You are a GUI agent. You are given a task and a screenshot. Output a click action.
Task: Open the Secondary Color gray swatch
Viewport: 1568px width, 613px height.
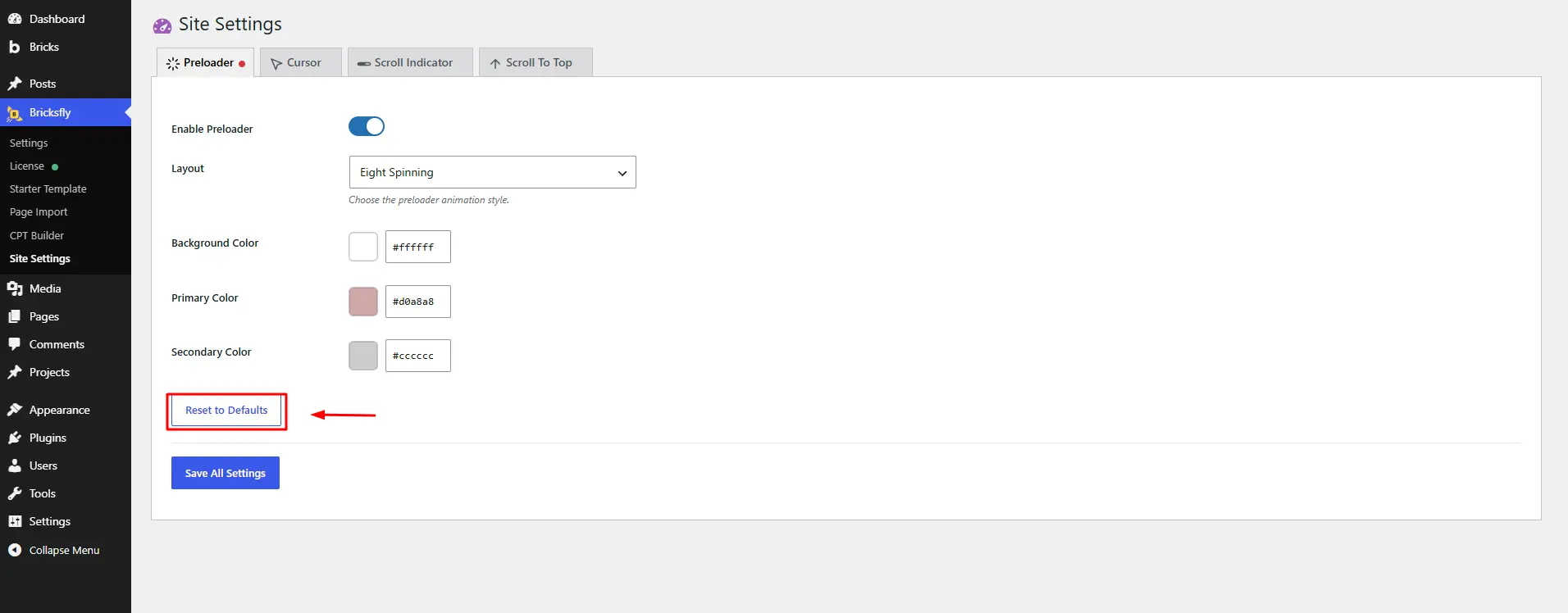(x=363, y=356)
